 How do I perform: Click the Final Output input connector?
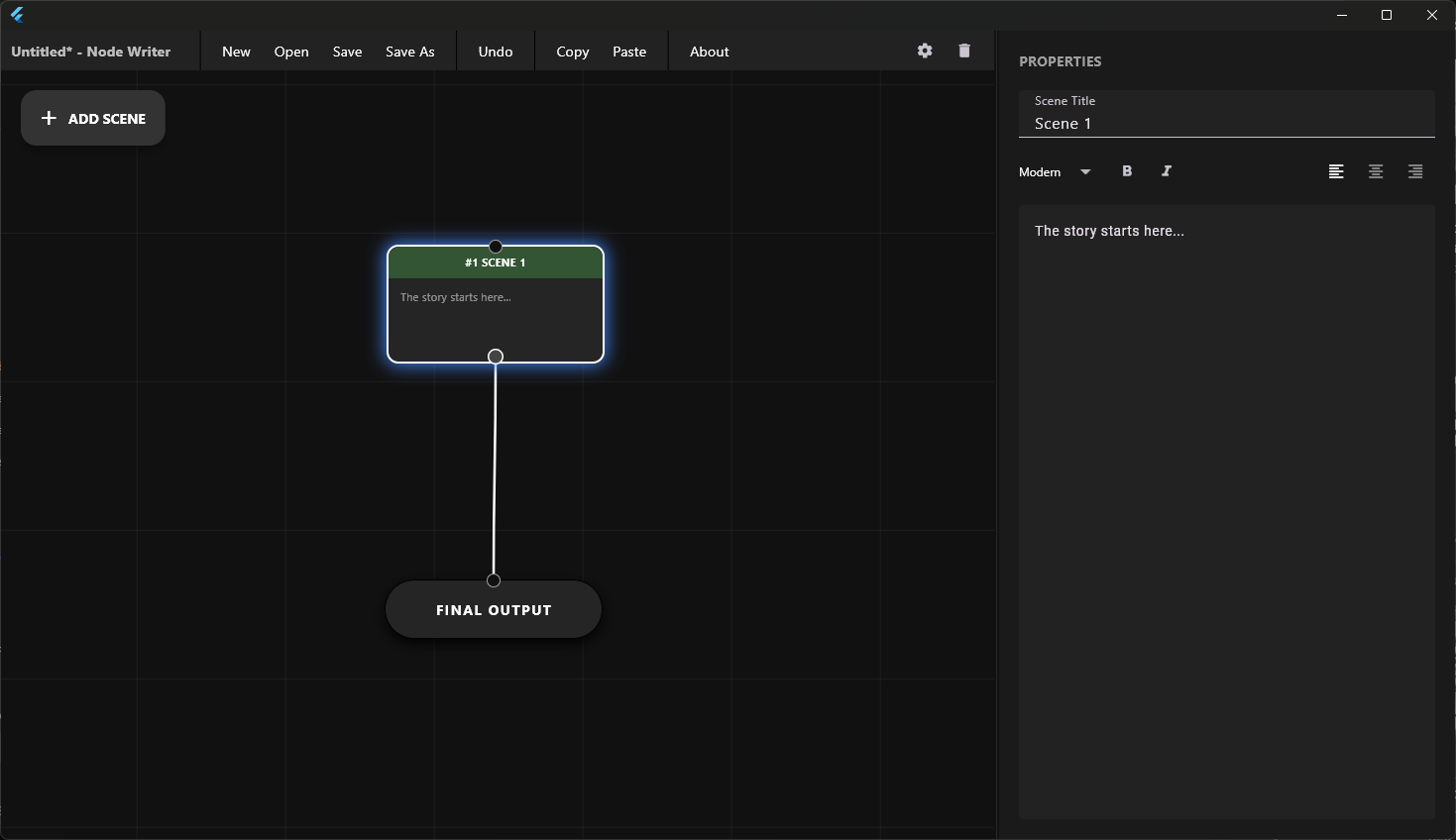tap(494, 580)
